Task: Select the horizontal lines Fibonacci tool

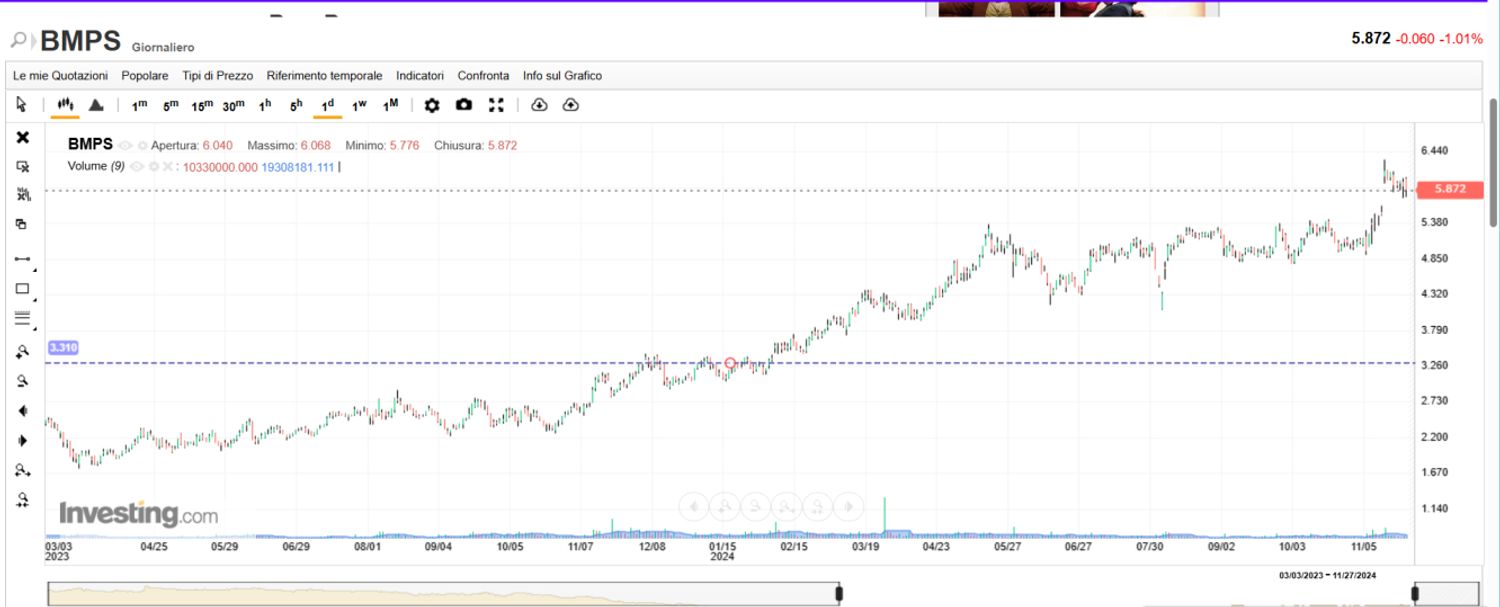Action: click(x=22, y=319)
